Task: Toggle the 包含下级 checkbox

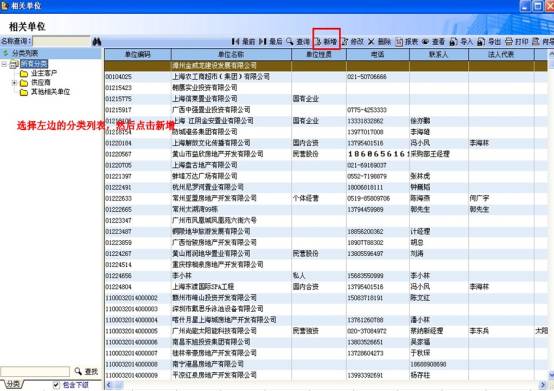Action: (x=56, y=385)
